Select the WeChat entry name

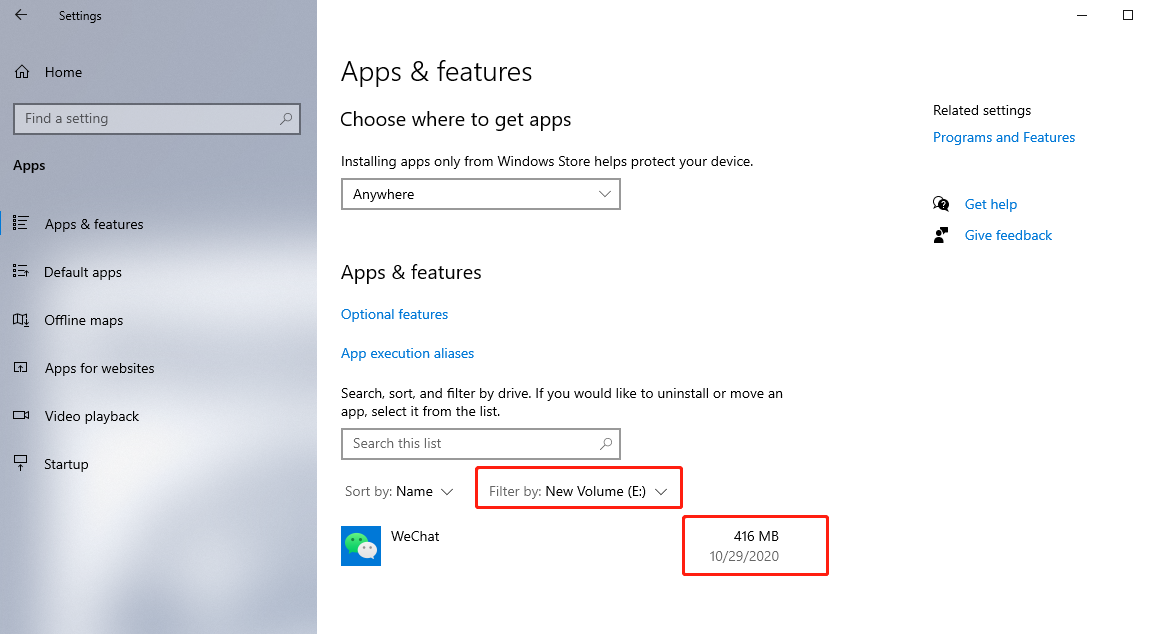tap(415, 537)
